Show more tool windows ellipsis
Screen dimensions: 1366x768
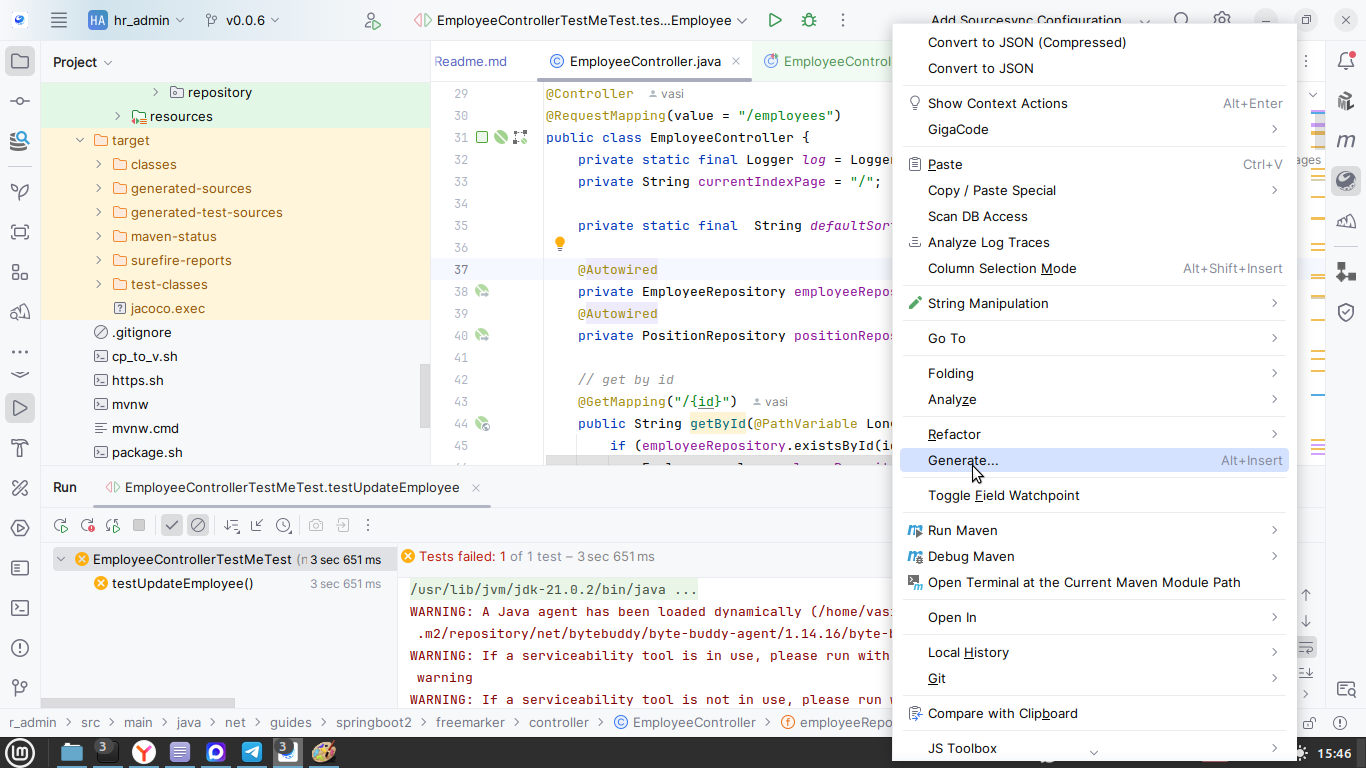(19, 352)
